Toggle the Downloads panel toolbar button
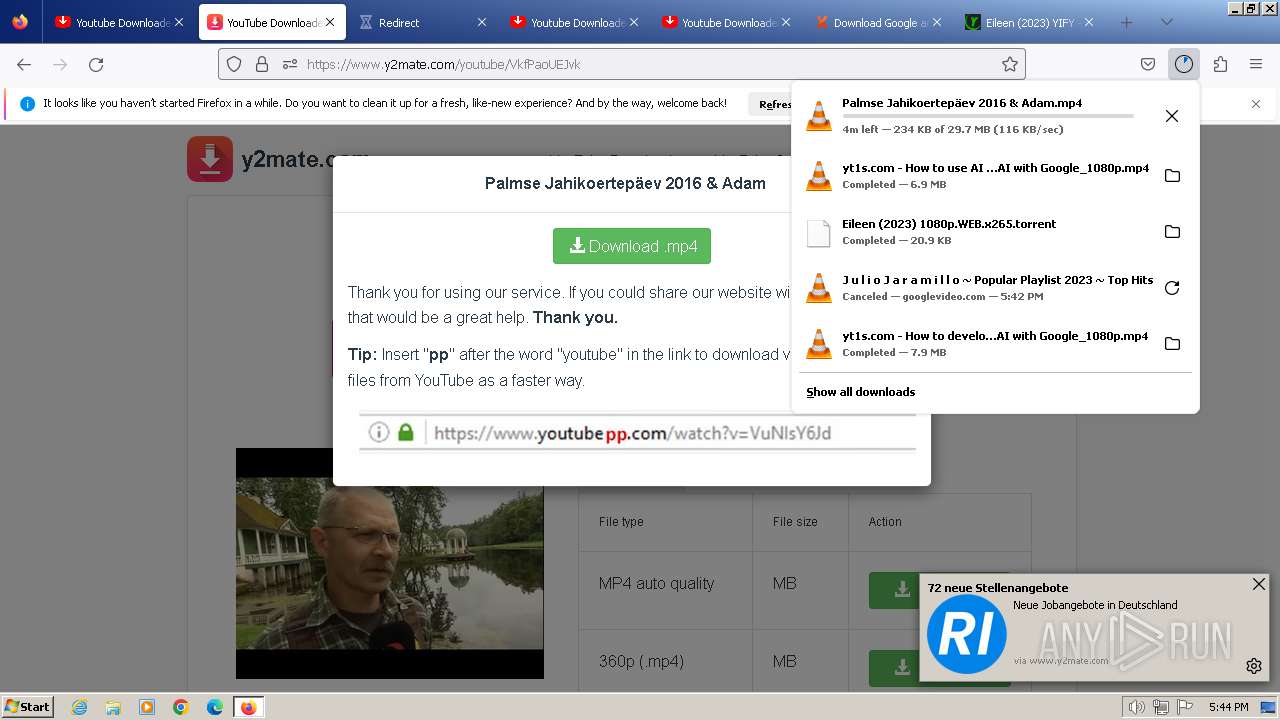1280x720 pixels. point(1184,64)
